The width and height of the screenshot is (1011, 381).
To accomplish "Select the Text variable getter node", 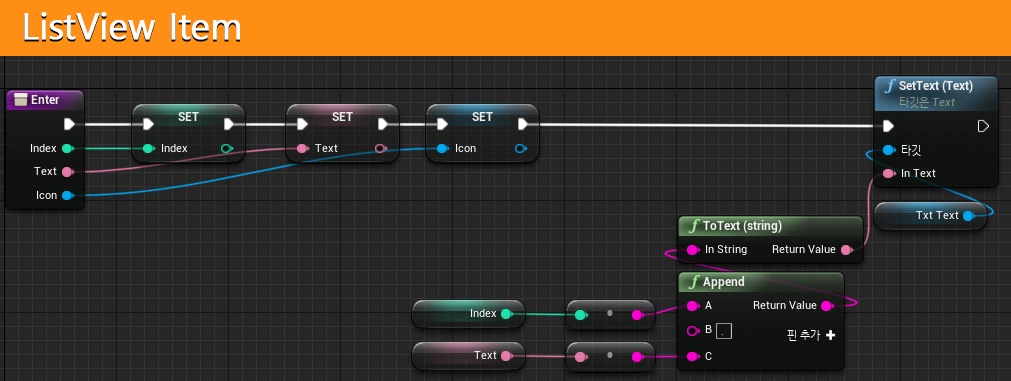I will (x=468, y=356).
